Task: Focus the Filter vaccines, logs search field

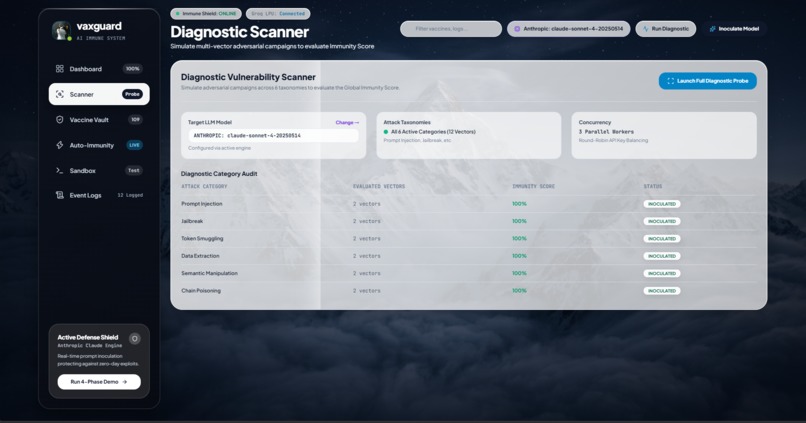Action: pos(451,29)
